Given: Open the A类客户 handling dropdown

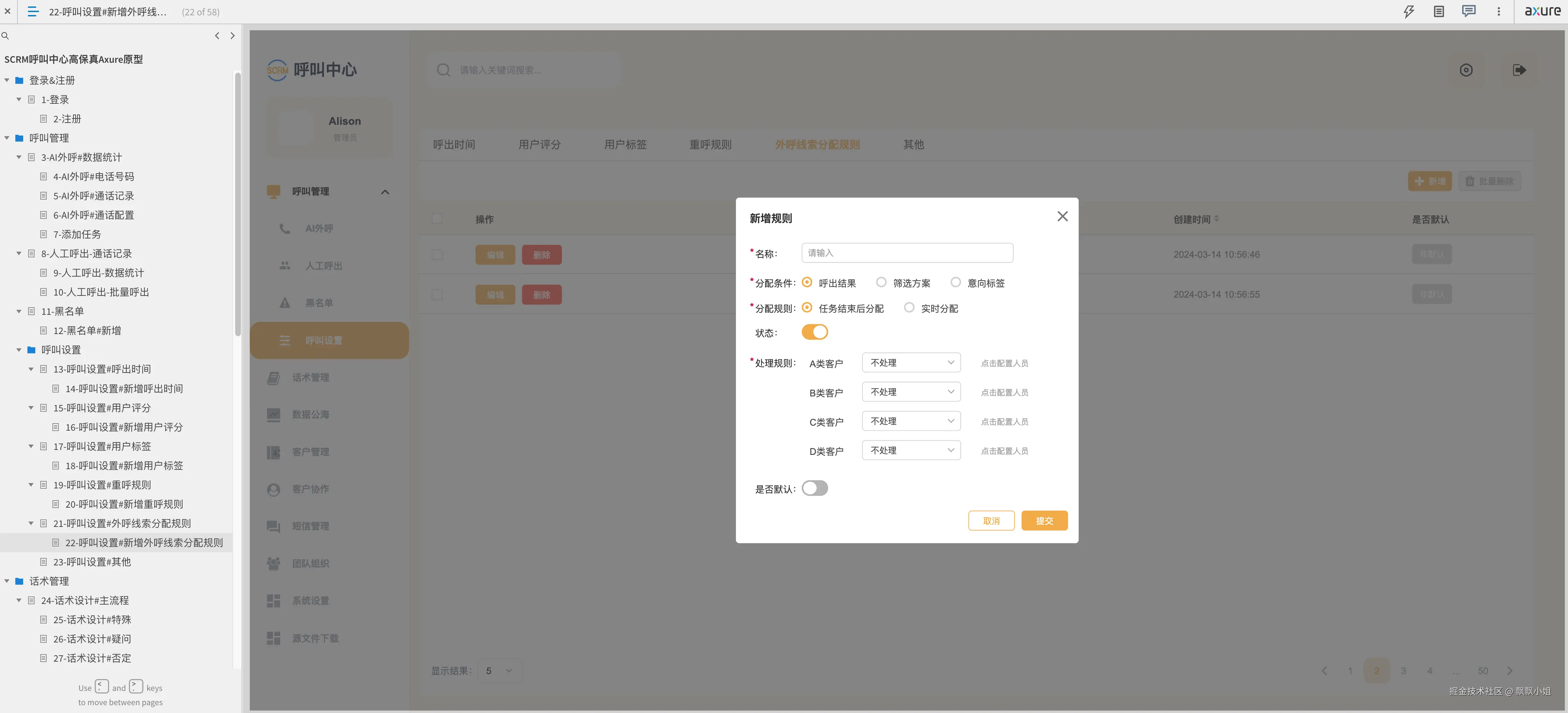Looking at the screenshot, I should click(911, 363).
